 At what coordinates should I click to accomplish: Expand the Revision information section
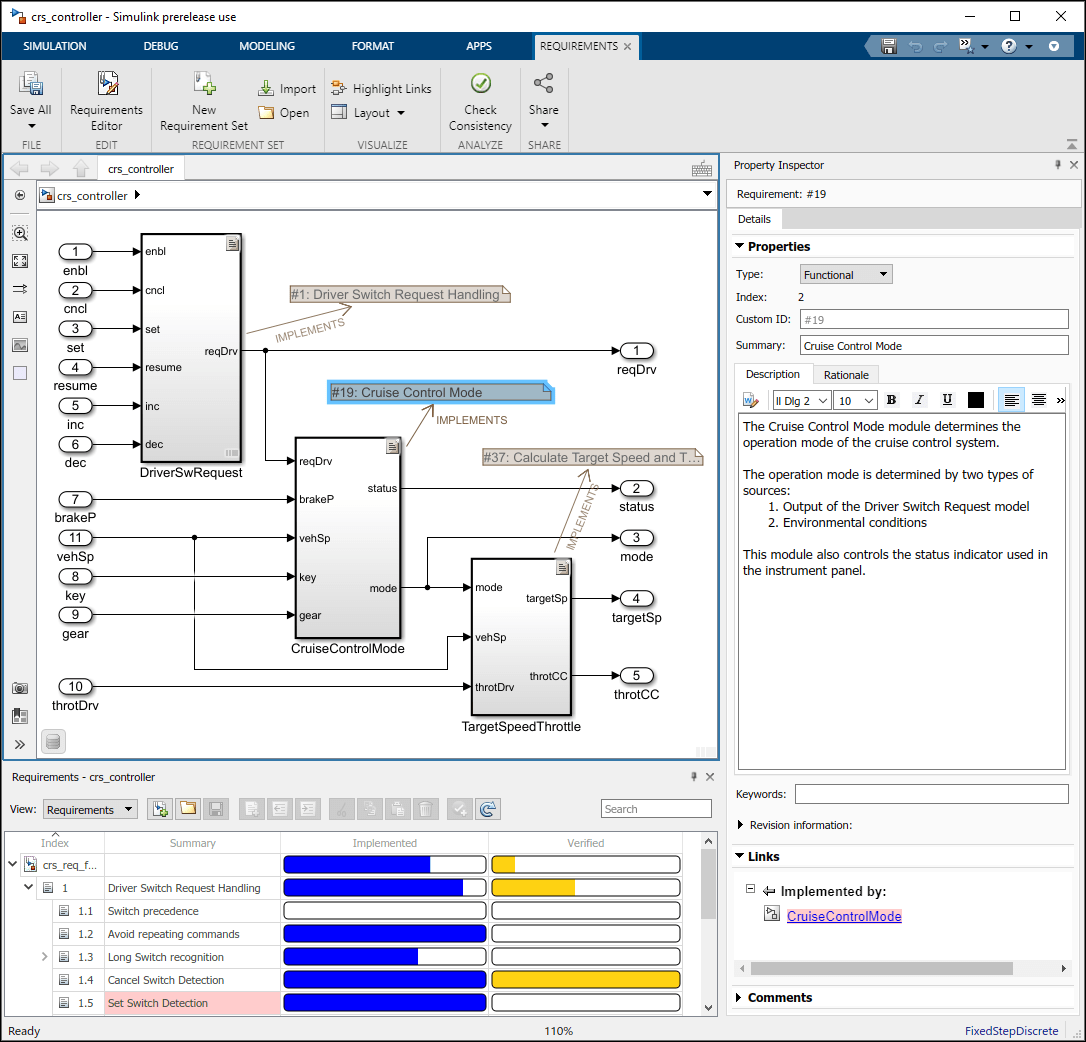pyautogui.click(x=741, y=825)
